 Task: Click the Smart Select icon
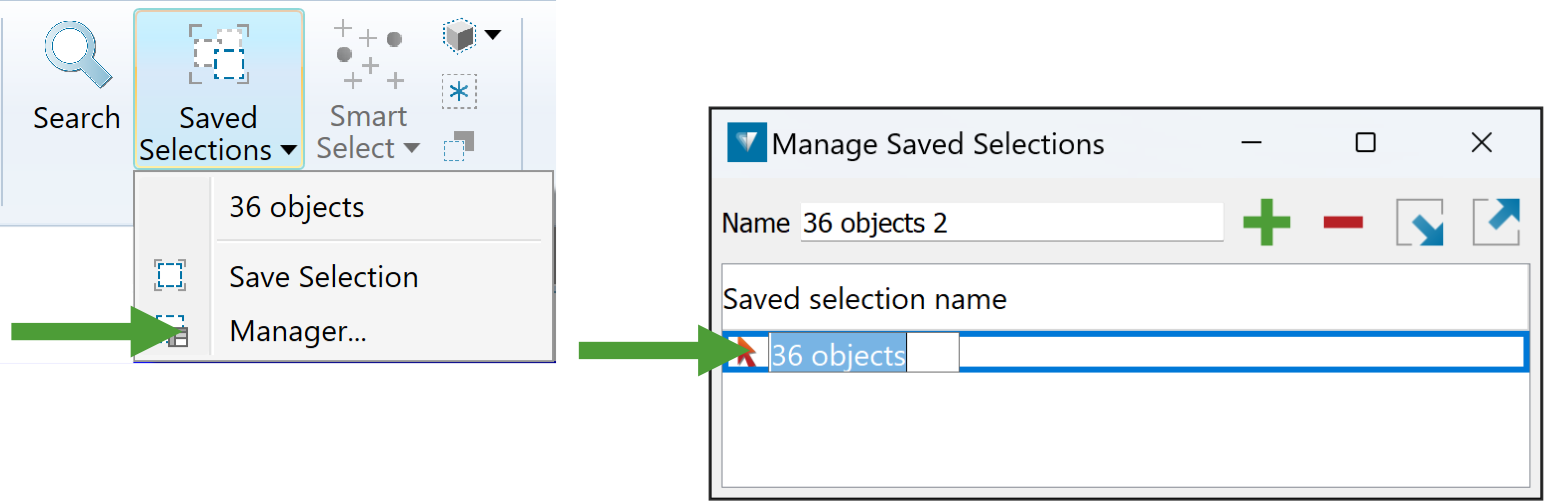click(368, 55)
